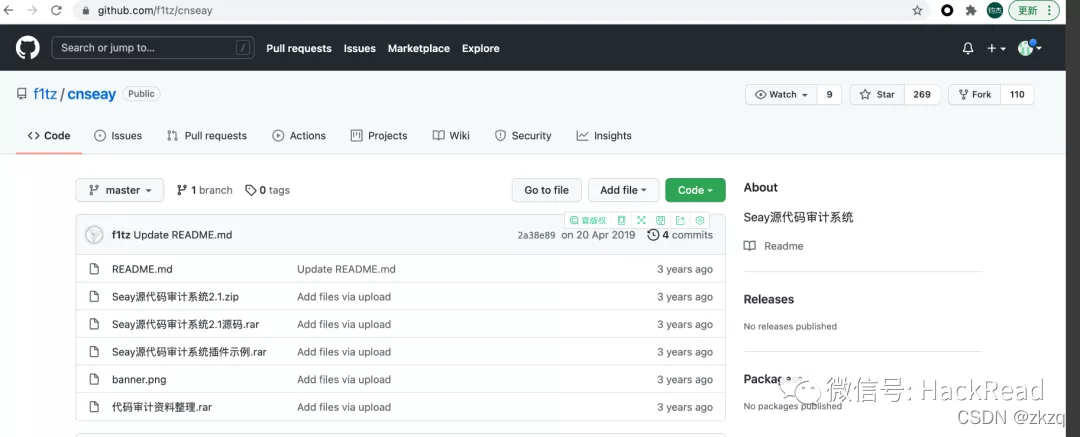
Task: Open the Add file dropdown
Action: pyautogui.click(x=623, y=190)
